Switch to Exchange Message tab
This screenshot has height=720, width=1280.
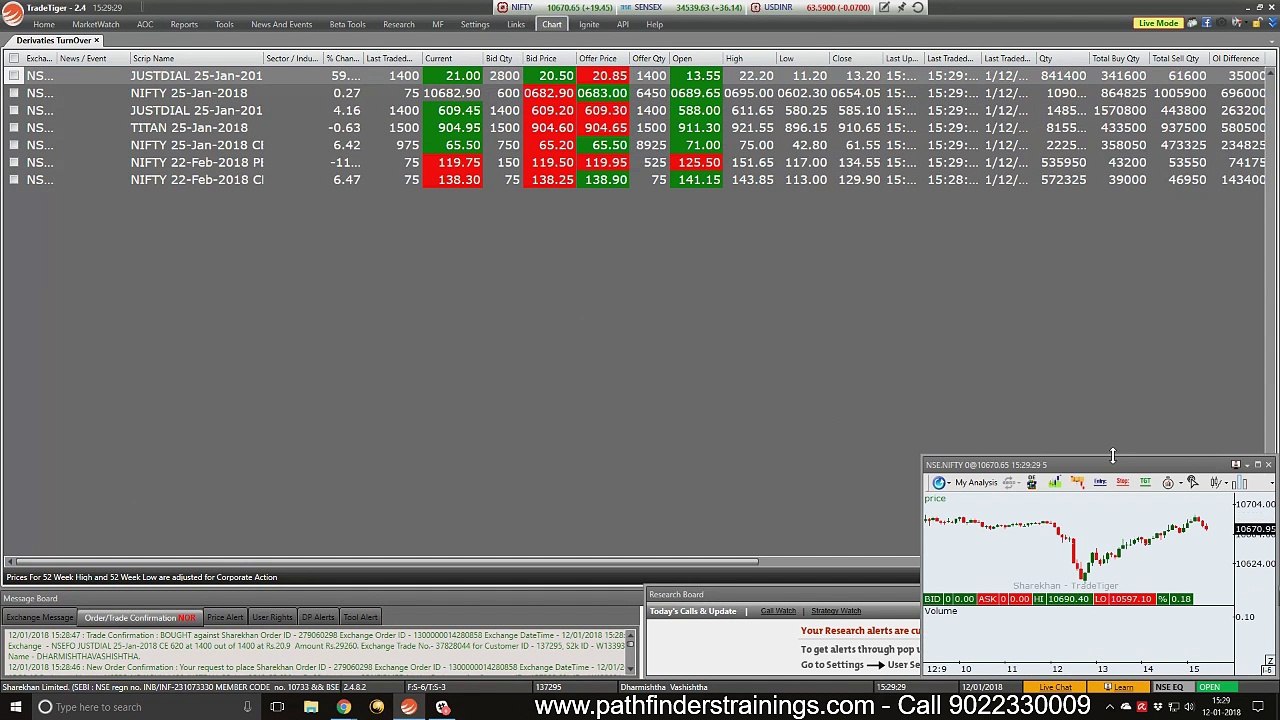(40, 617)
